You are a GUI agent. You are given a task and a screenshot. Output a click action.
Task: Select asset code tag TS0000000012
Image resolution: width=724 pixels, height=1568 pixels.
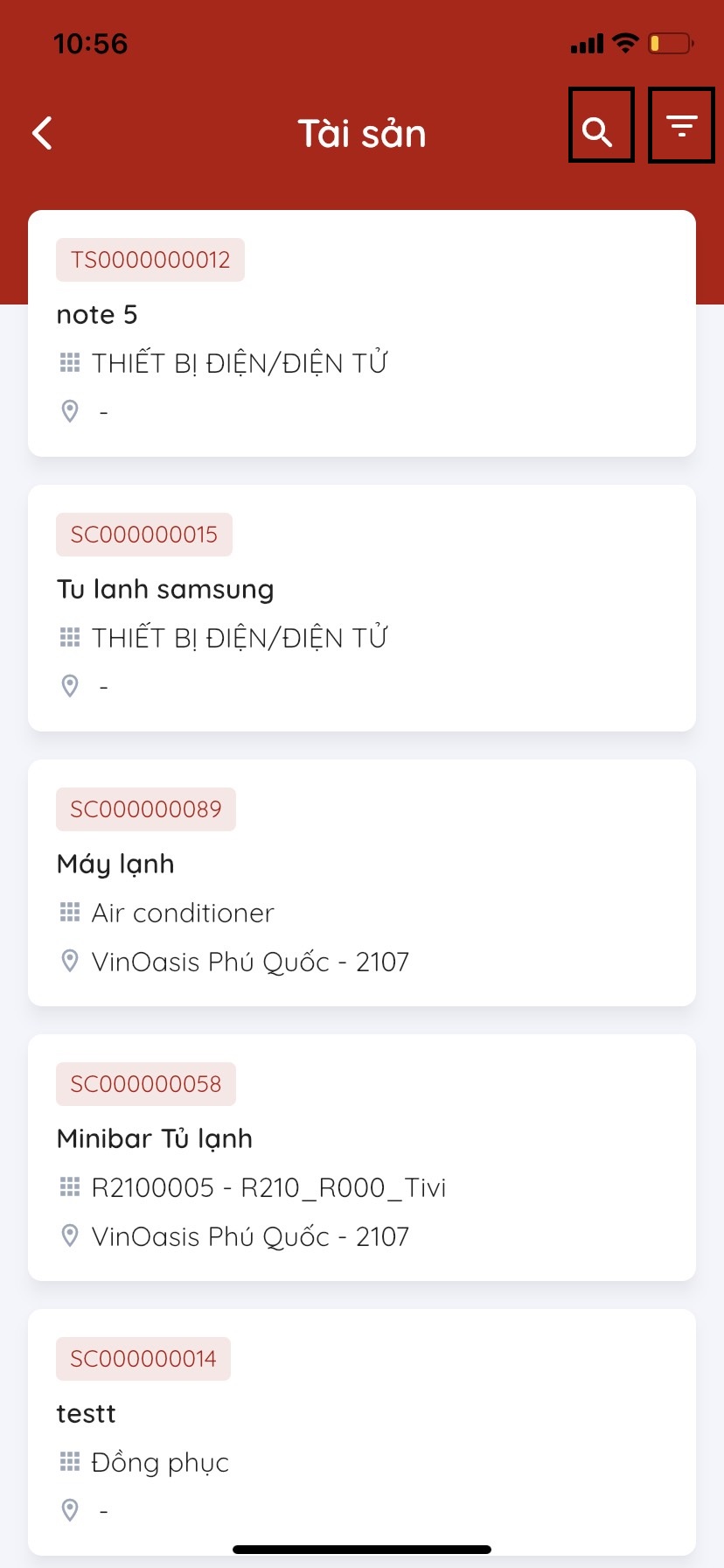[150, 260]
